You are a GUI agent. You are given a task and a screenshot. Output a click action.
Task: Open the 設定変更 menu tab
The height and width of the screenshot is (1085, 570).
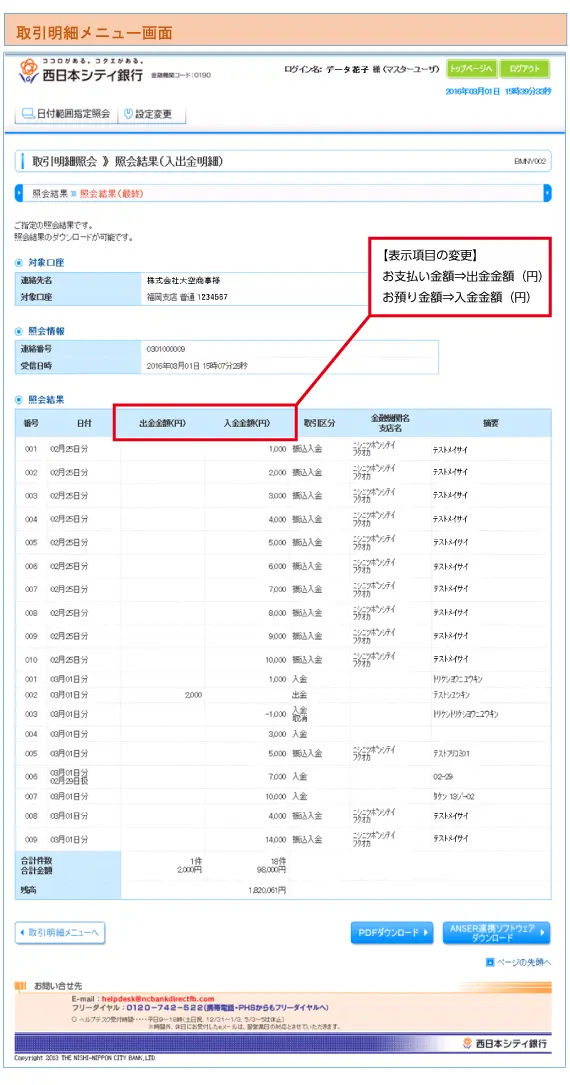click(x=148, y=113)
